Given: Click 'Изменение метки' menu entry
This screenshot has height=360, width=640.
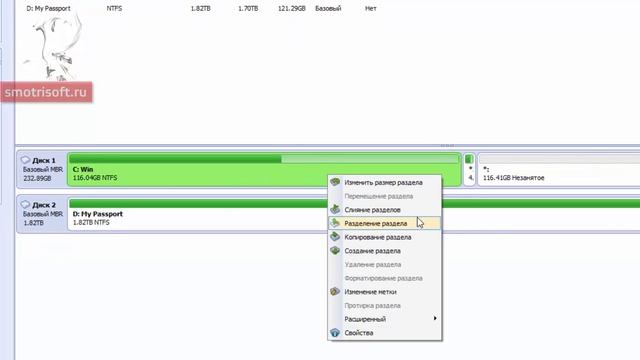Looking at the screenshot, I should point(384,292).
